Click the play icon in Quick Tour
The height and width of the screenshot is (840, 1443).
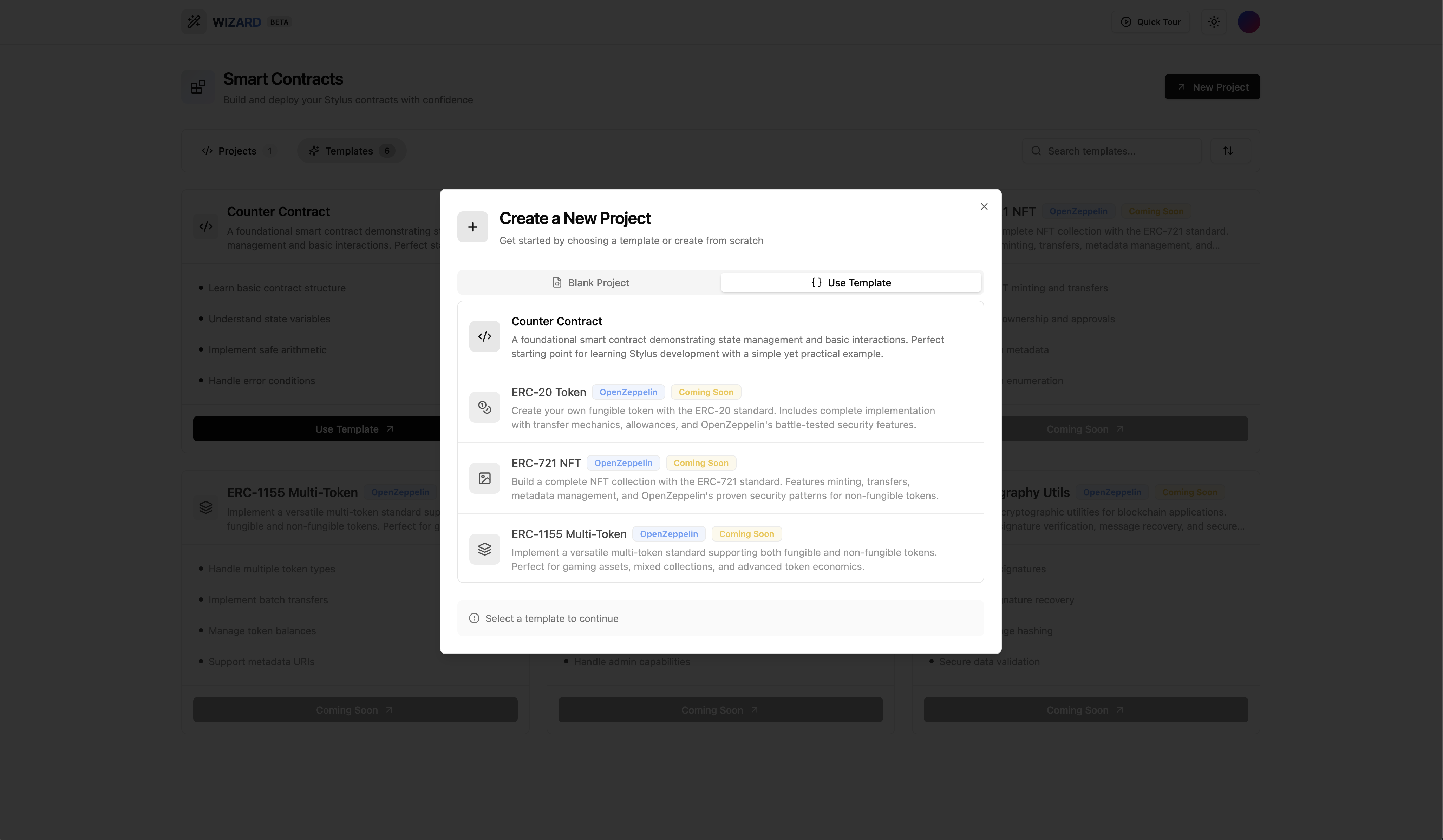[x=1126, y=22]
